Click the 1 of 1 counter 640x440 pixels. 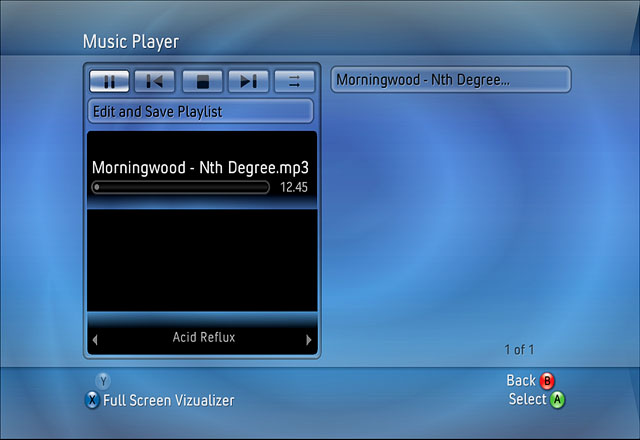click(519, 350)
